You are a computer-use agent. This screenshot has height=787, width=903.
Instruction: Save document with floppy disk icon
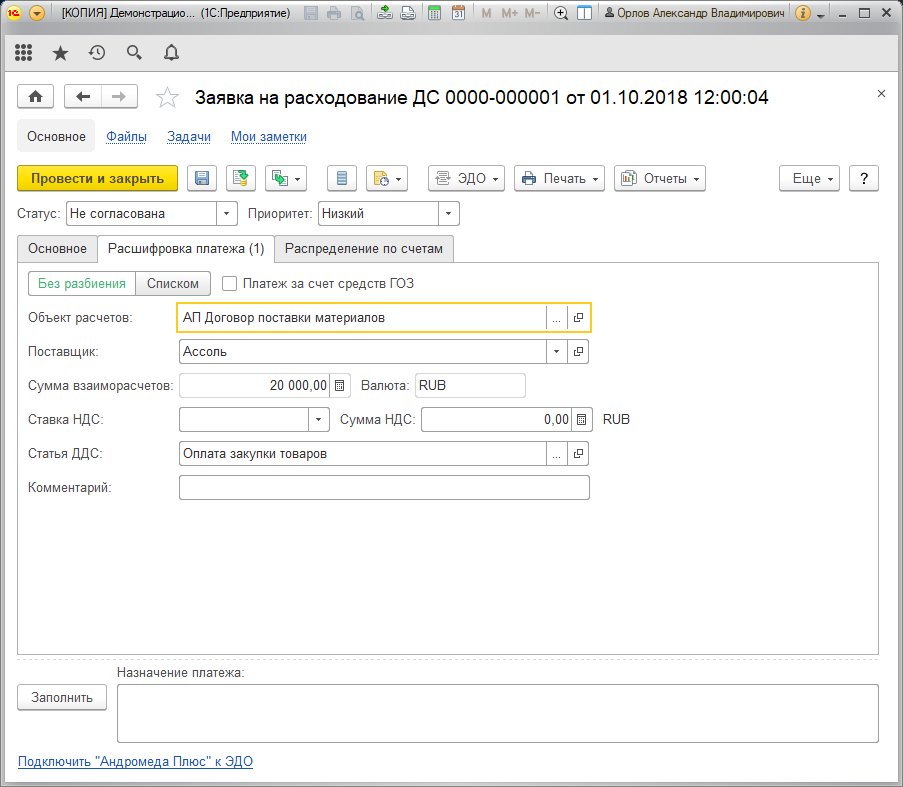[x=202, y=178]
